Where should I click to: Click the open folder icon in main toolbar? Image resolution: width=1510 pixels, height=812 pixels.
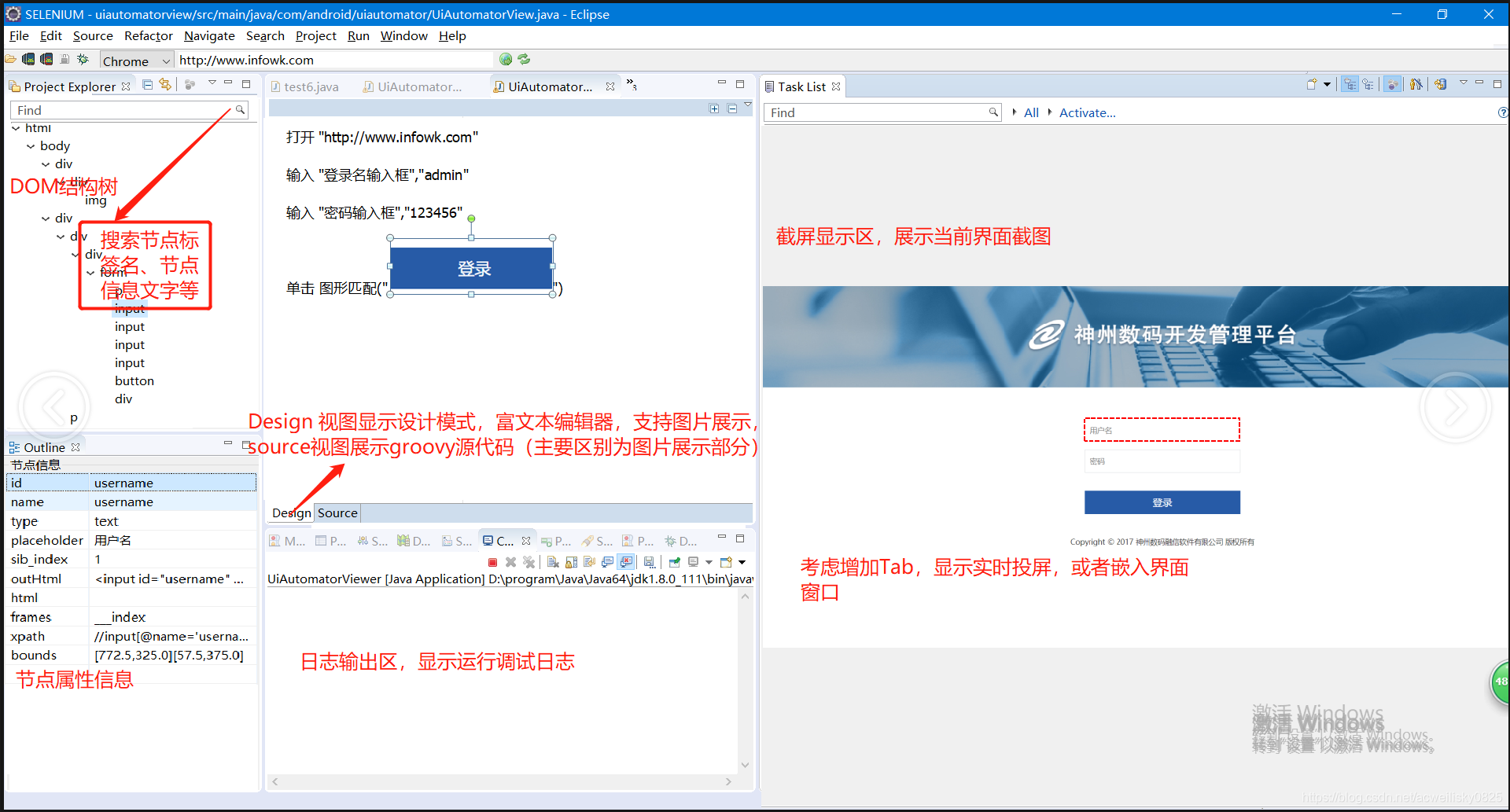[x=10, y=60]
